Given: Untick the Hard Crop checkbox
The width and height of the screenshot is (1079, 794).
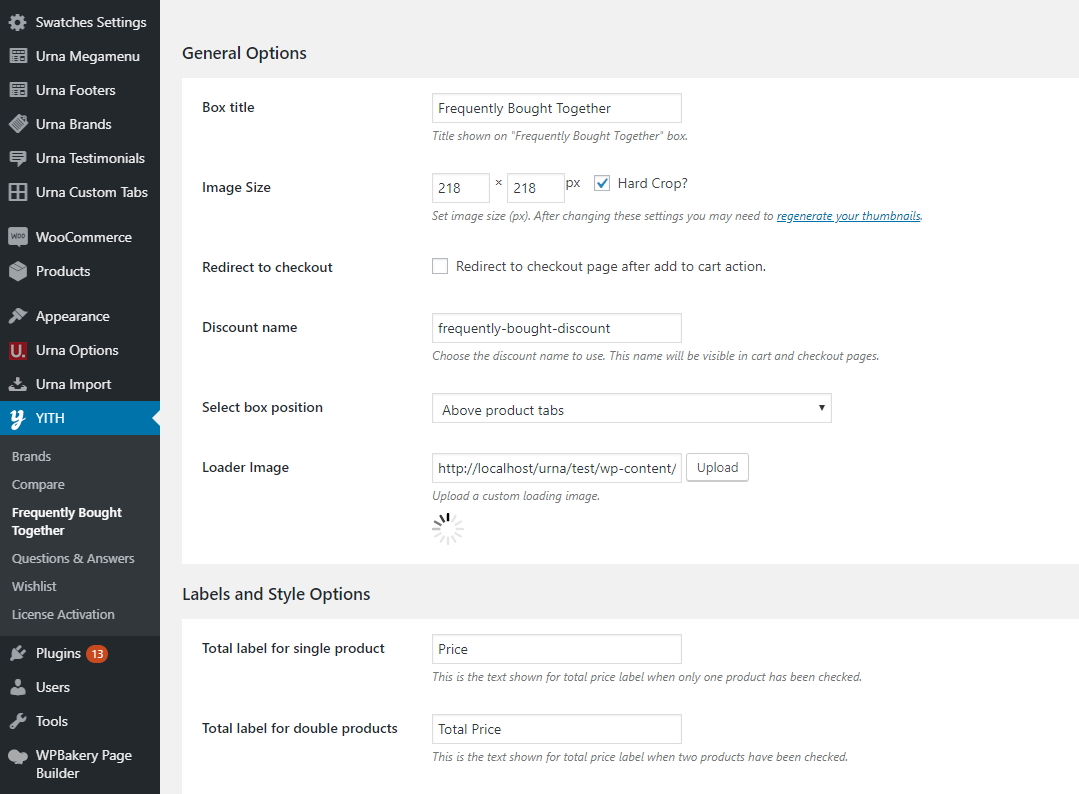Looking at the screenshot, I should click(x=602, y=183).
